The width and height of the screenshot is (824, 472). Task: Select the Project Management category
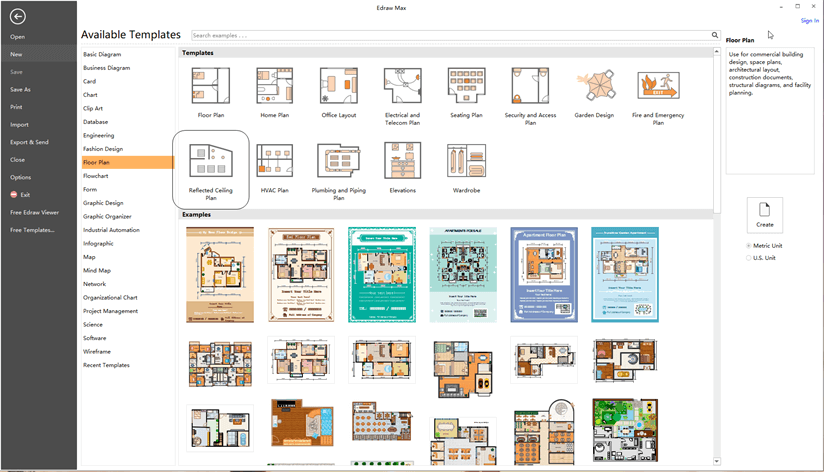coord(110,311)
